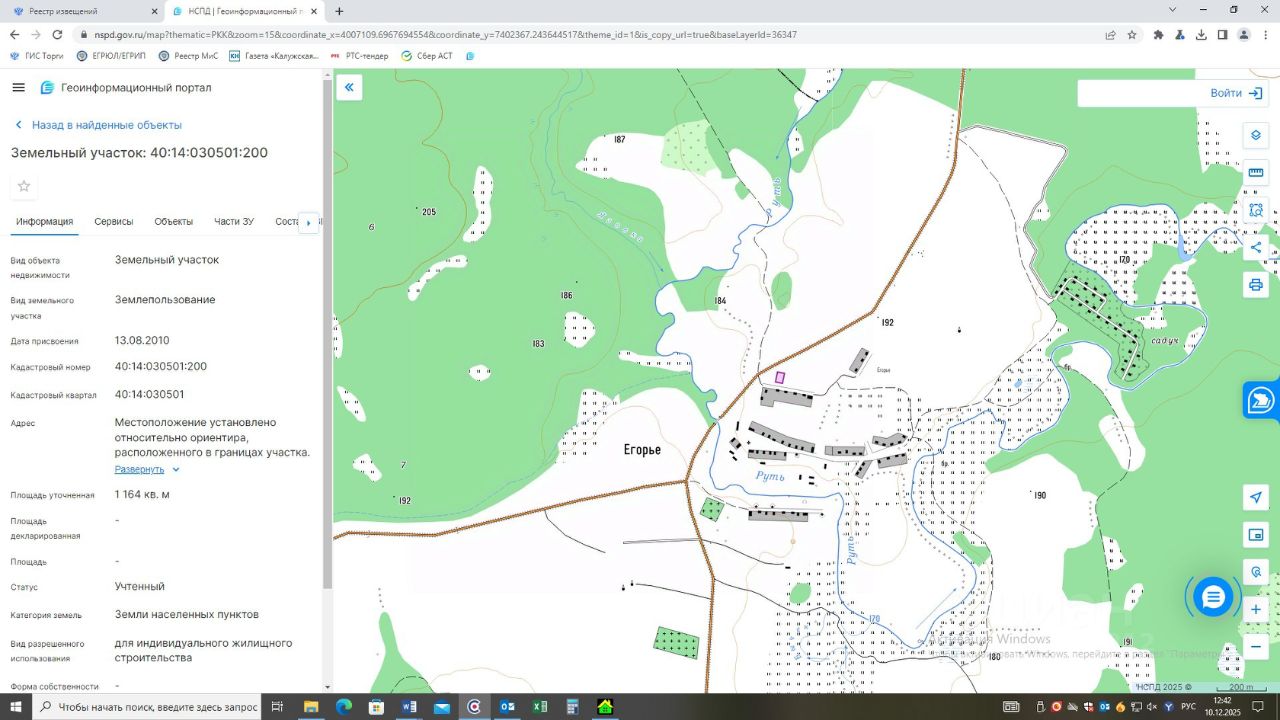Screen dimensions: 1280x720
Task: Open the map layers tool
Action: point(1256,136)
